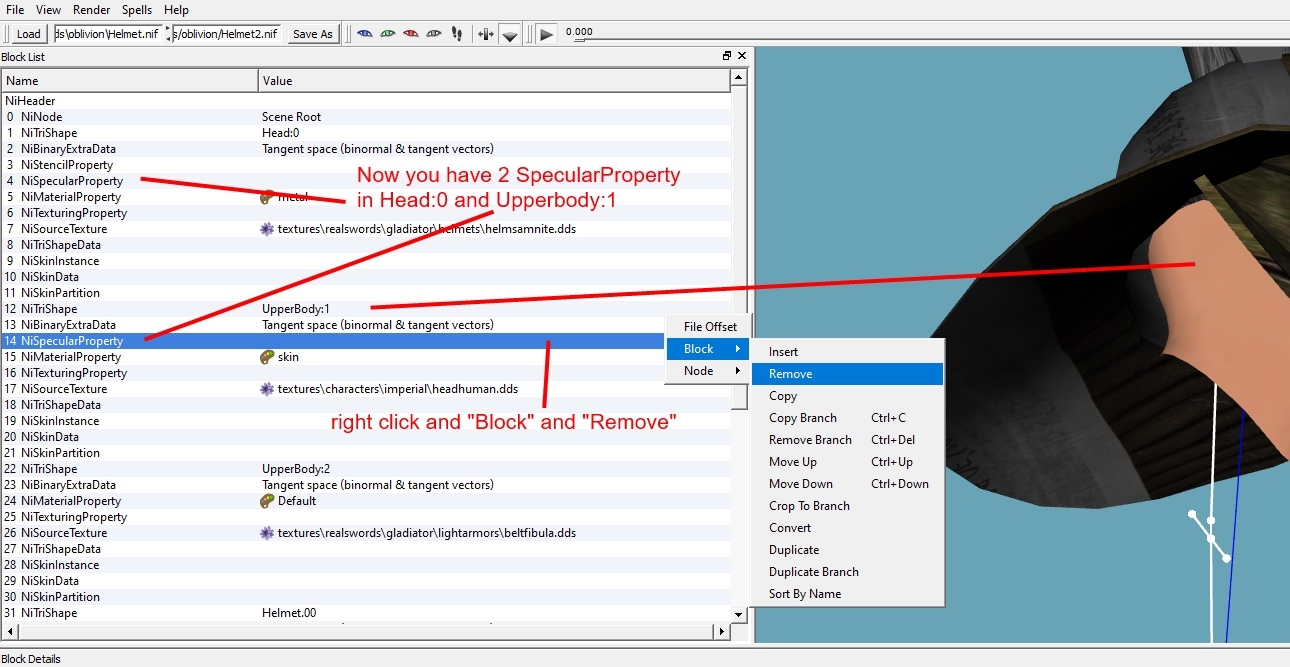1290x667 pixels.
Task: Choose Move Up in the submenu
Action: tap(847, 462)
